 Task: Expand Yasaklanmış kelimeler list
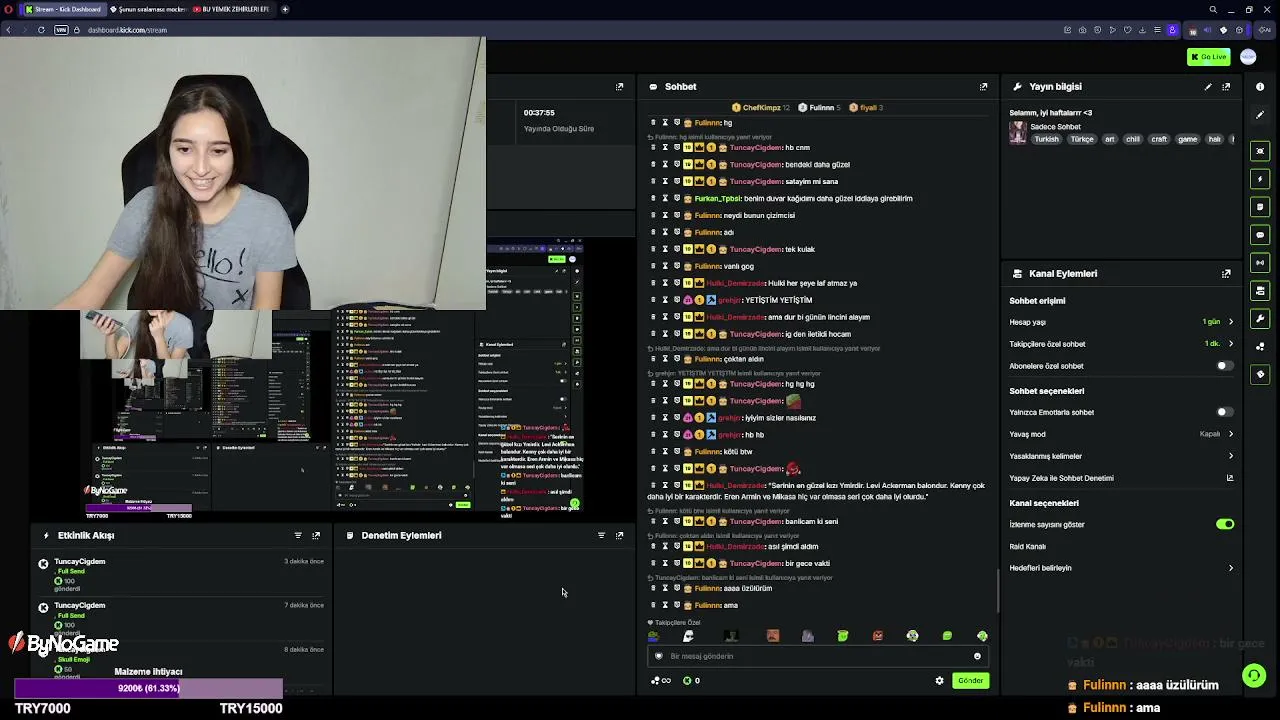click(1121, 456)
